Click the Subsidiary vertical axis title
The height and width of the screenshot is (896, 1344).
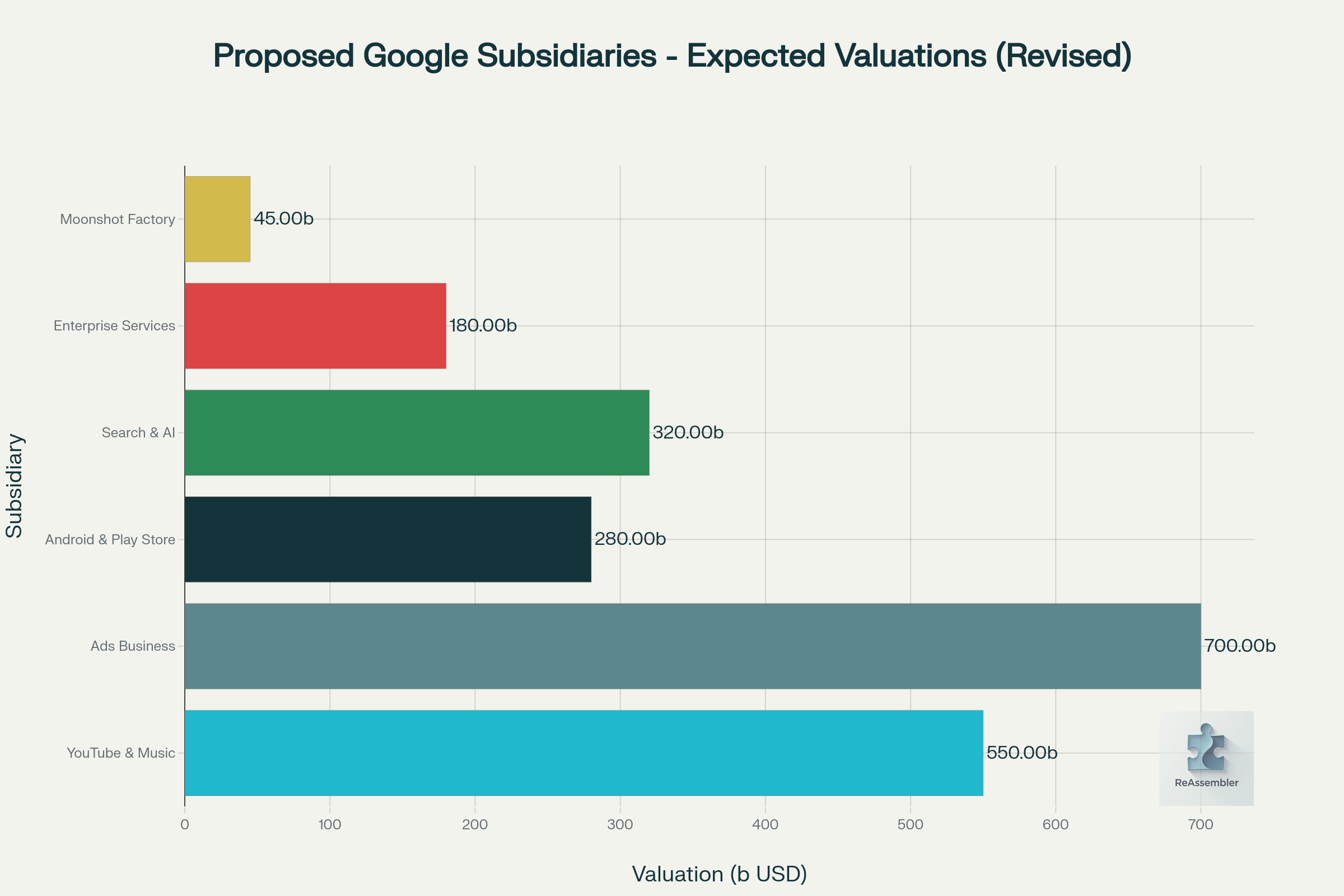(x=15, y=486)
